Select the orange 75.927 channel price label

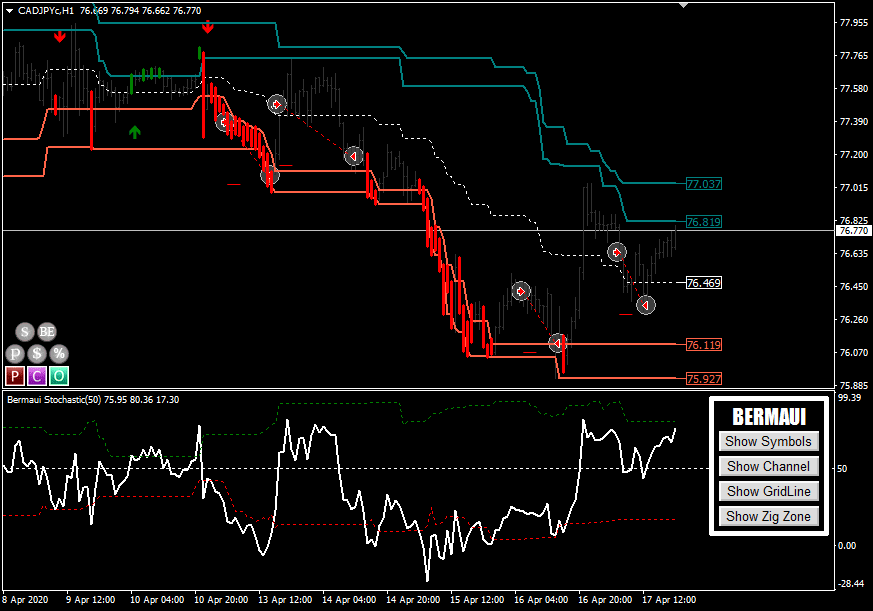tap(704, 379)
